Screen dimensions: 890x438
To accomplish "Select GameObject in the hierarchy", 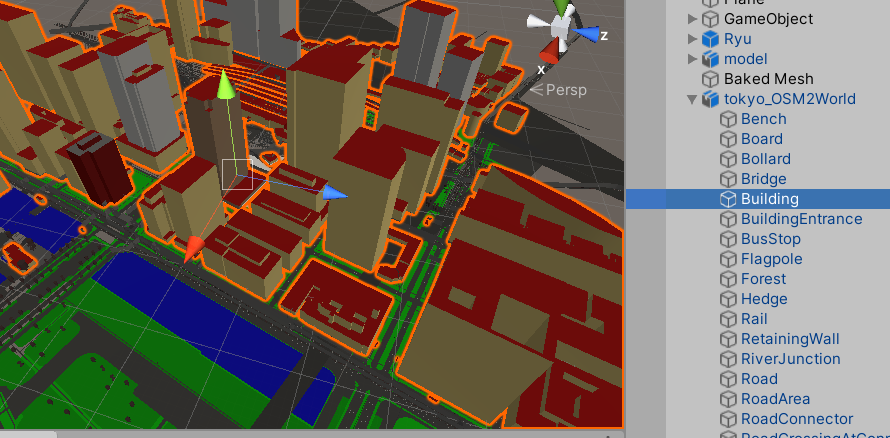I will tap(769, 19).
